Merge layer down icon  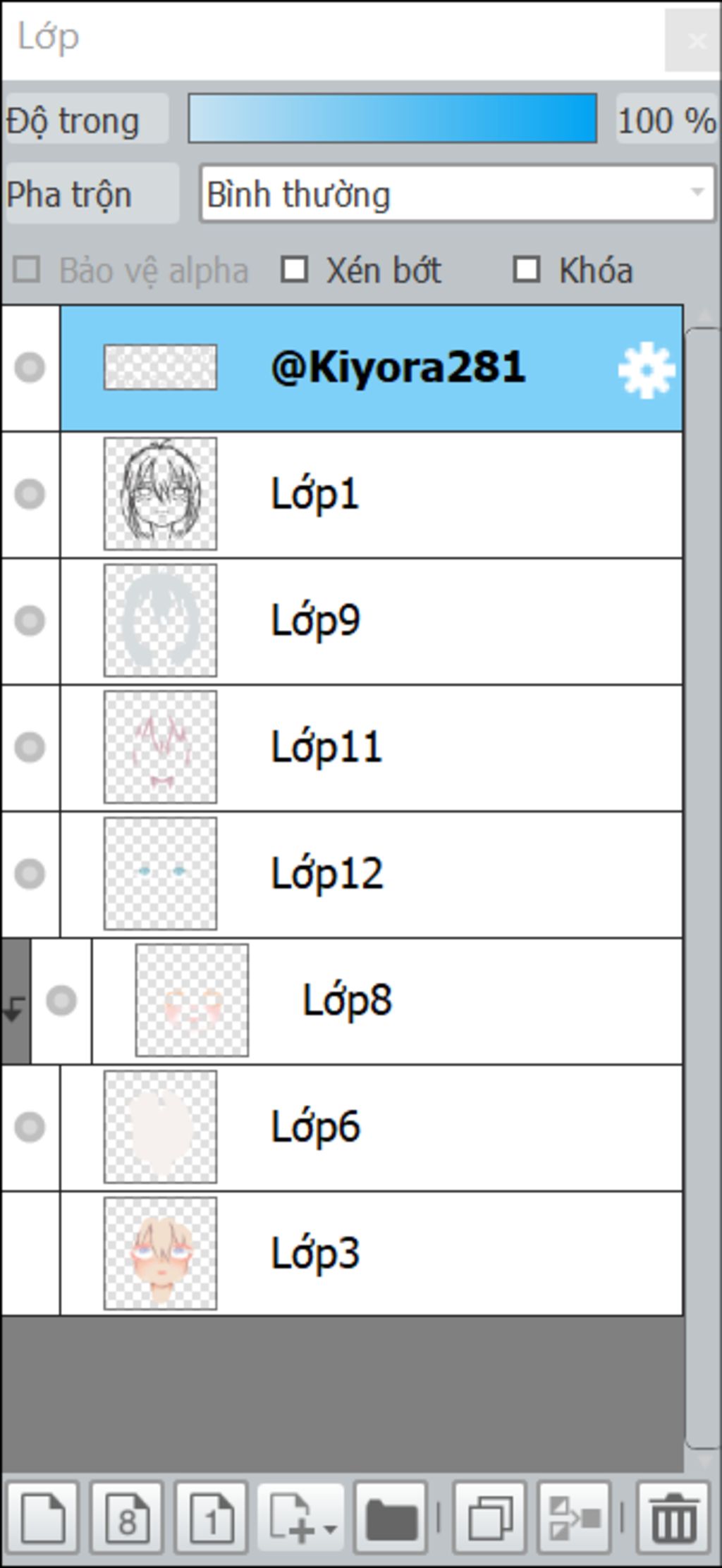click(x=574, y=1517)
